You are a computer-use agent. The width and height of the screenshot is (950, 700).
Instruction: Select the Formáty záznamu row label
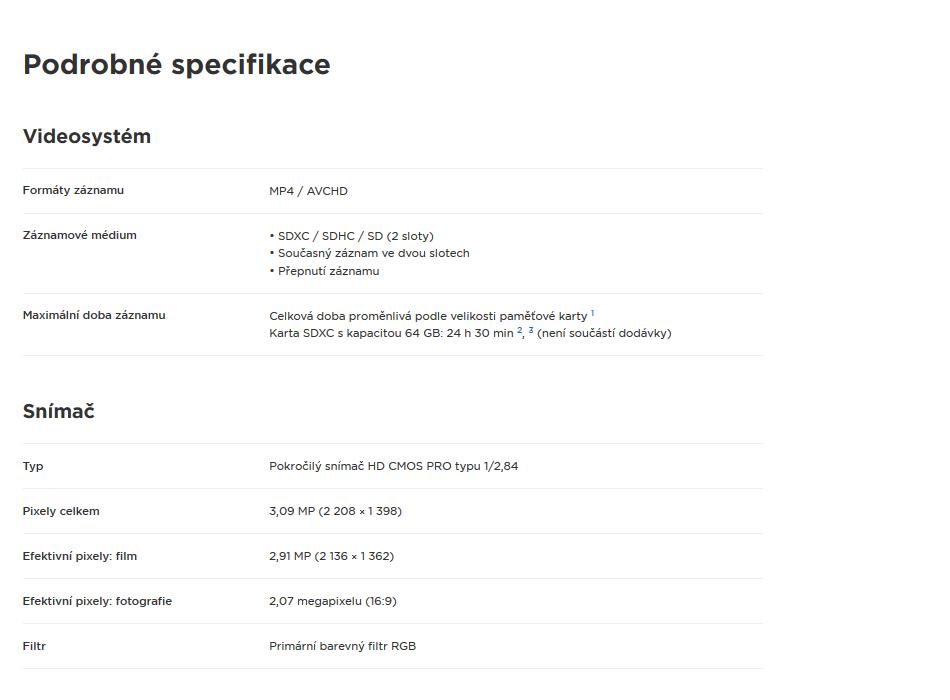[x=73, y=190]
